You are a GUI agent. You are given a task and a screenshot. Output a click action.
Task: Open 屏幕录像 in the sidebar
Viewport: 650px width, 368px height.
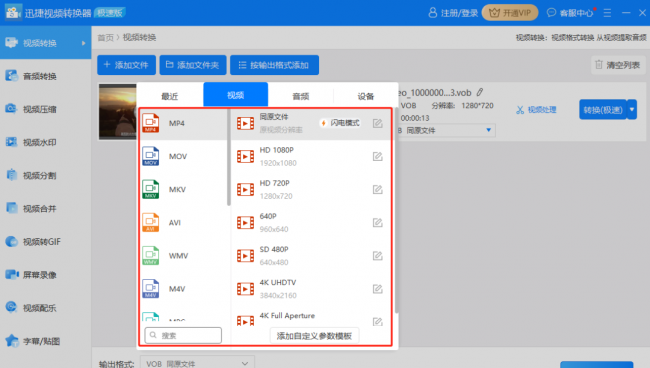coord(45,275)
